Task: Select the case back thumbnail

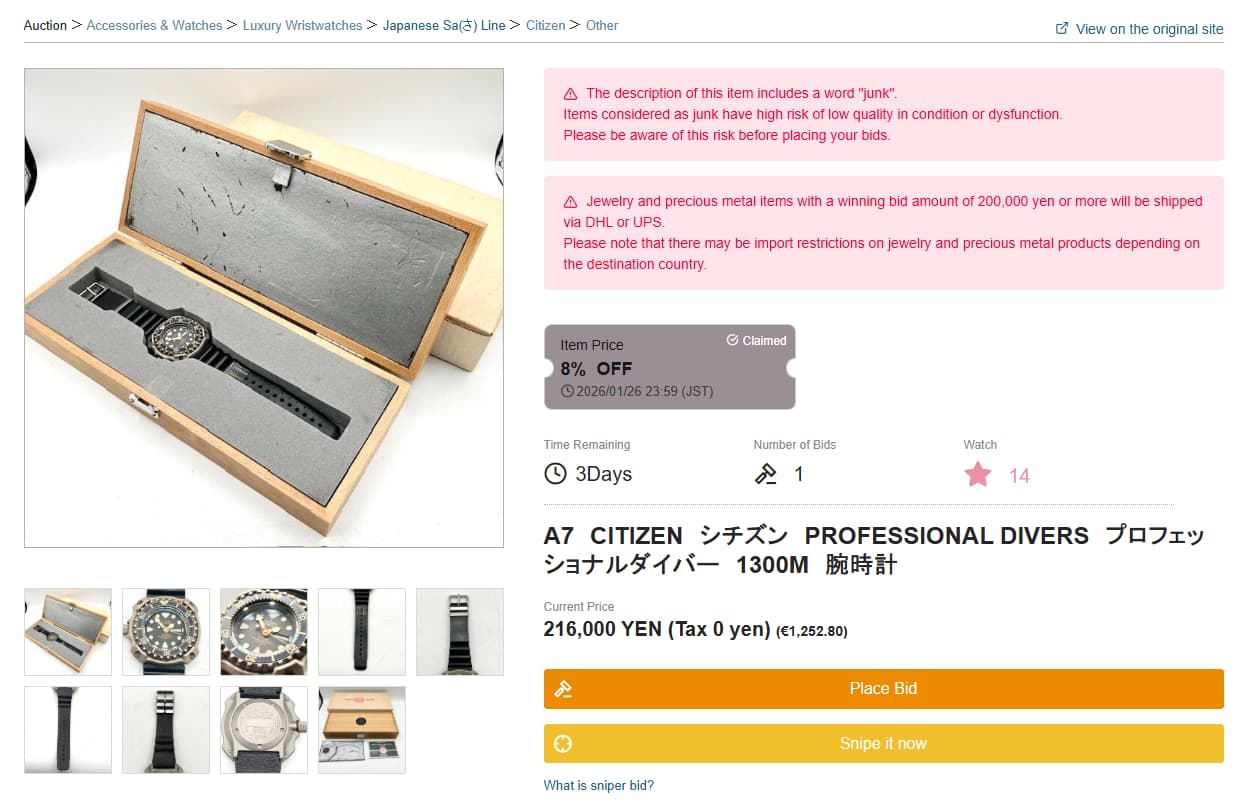Action: click(264, 729)
